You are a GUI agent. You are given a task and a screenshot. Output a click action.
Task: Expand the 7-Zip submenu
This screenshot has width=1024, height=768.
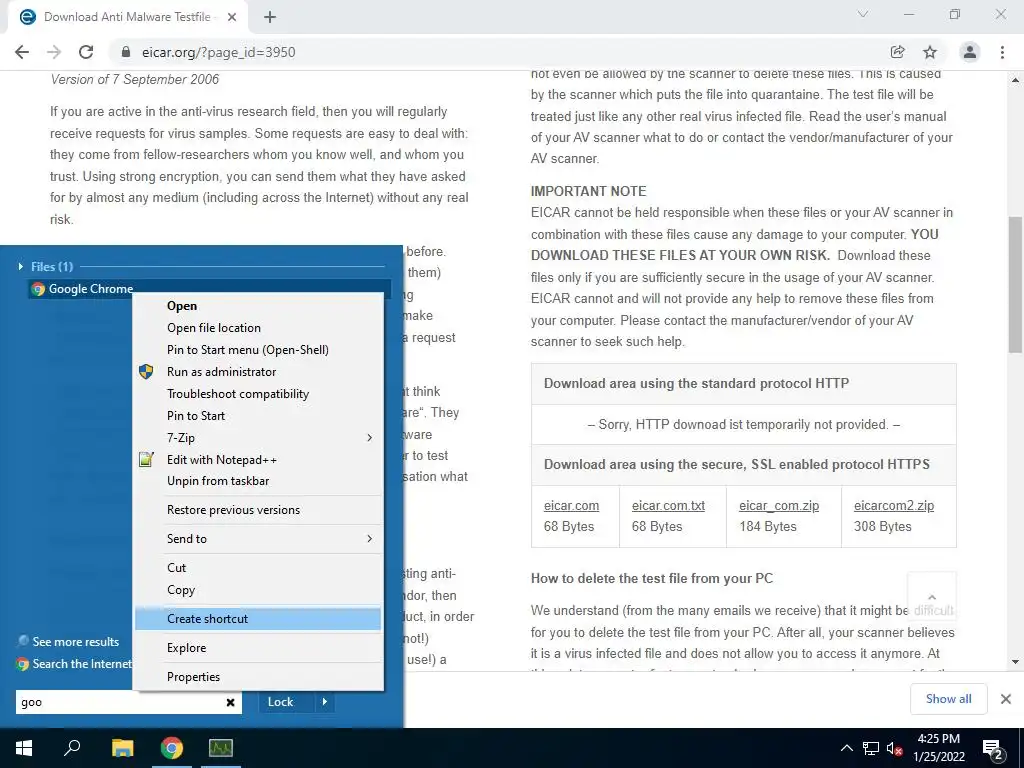(258, 438)
